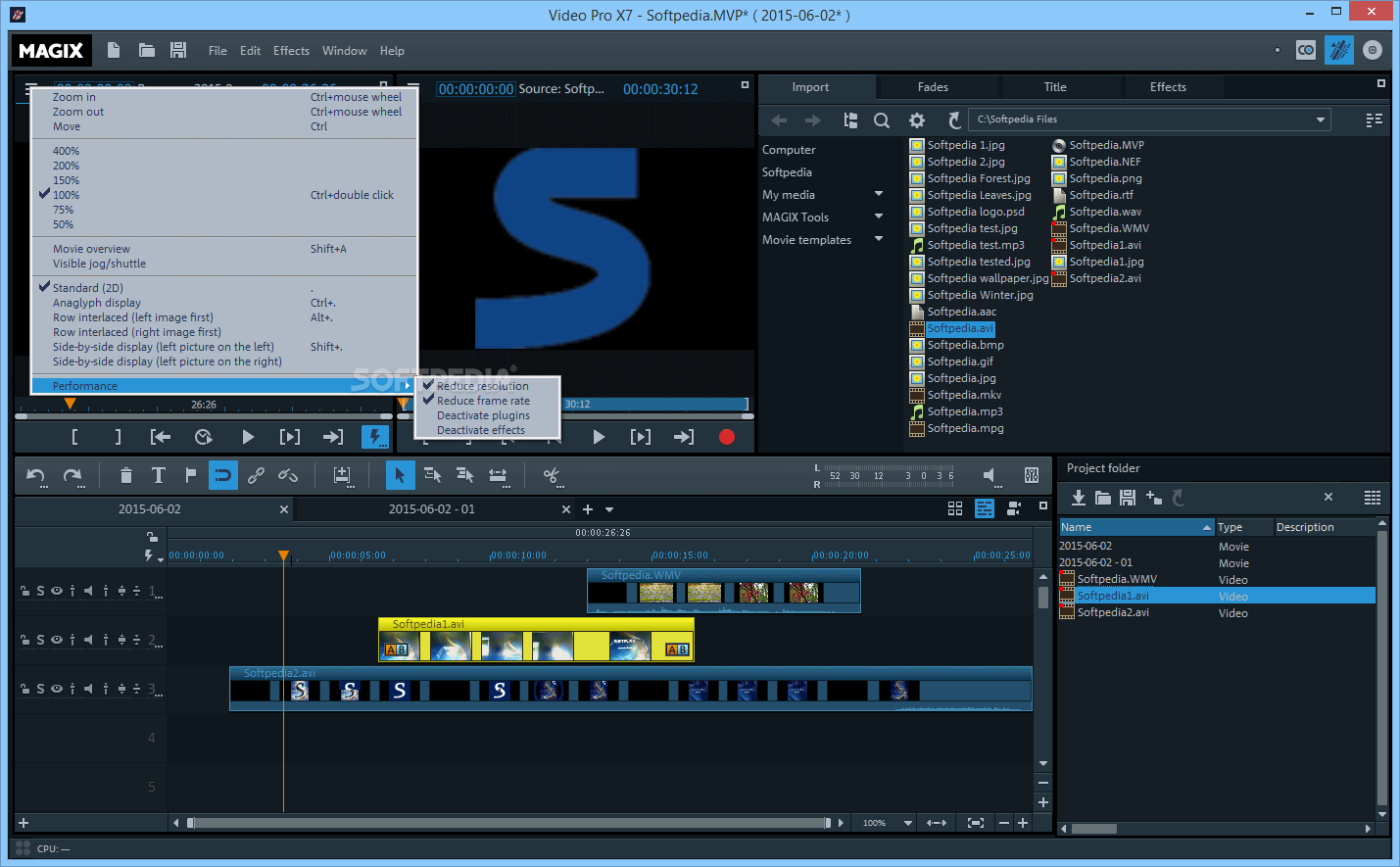Delete selected object with the trash icon
The height and width of the screenshot is (867, 1400).
(125, 476)
